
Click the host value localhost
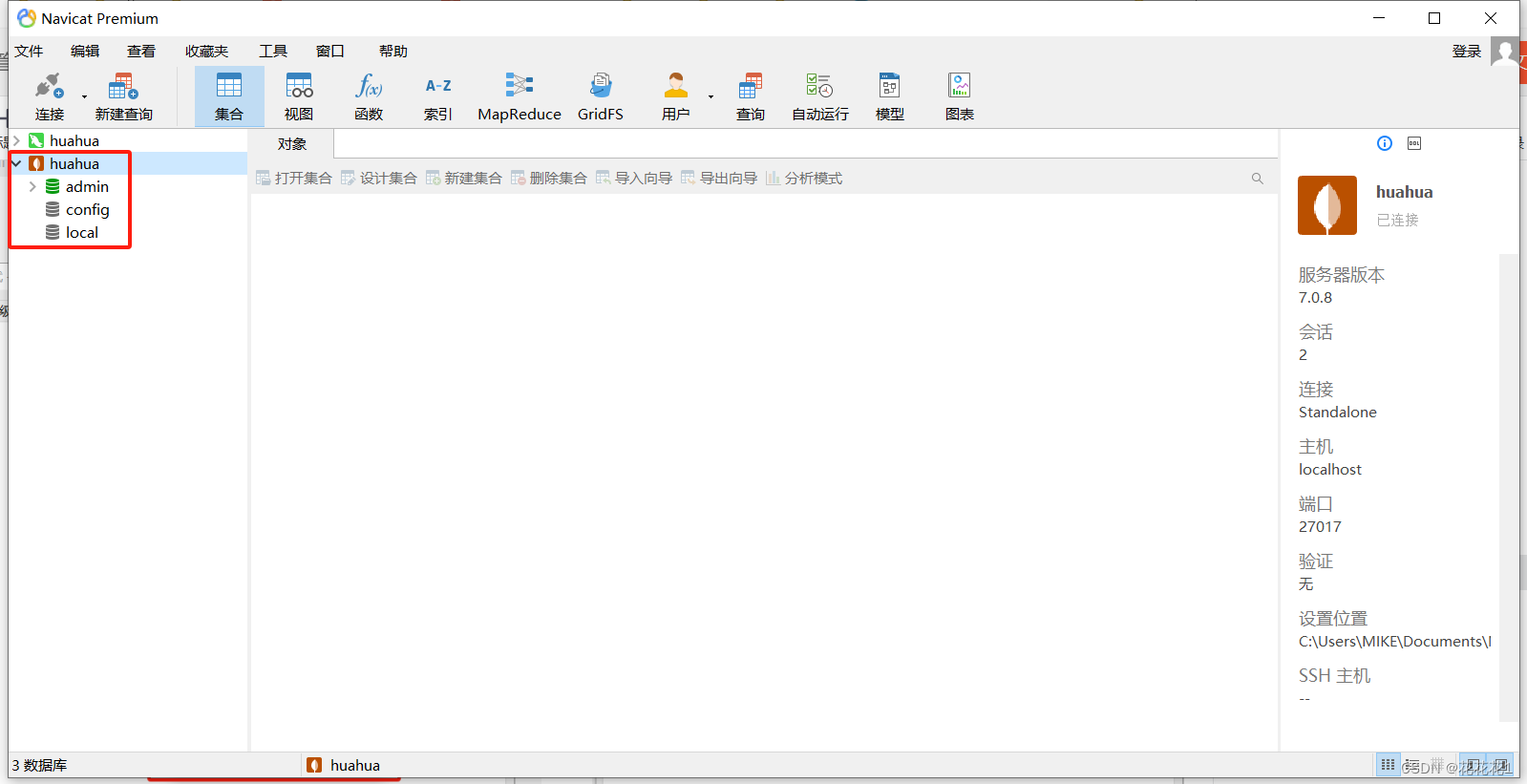point(1330,470)
